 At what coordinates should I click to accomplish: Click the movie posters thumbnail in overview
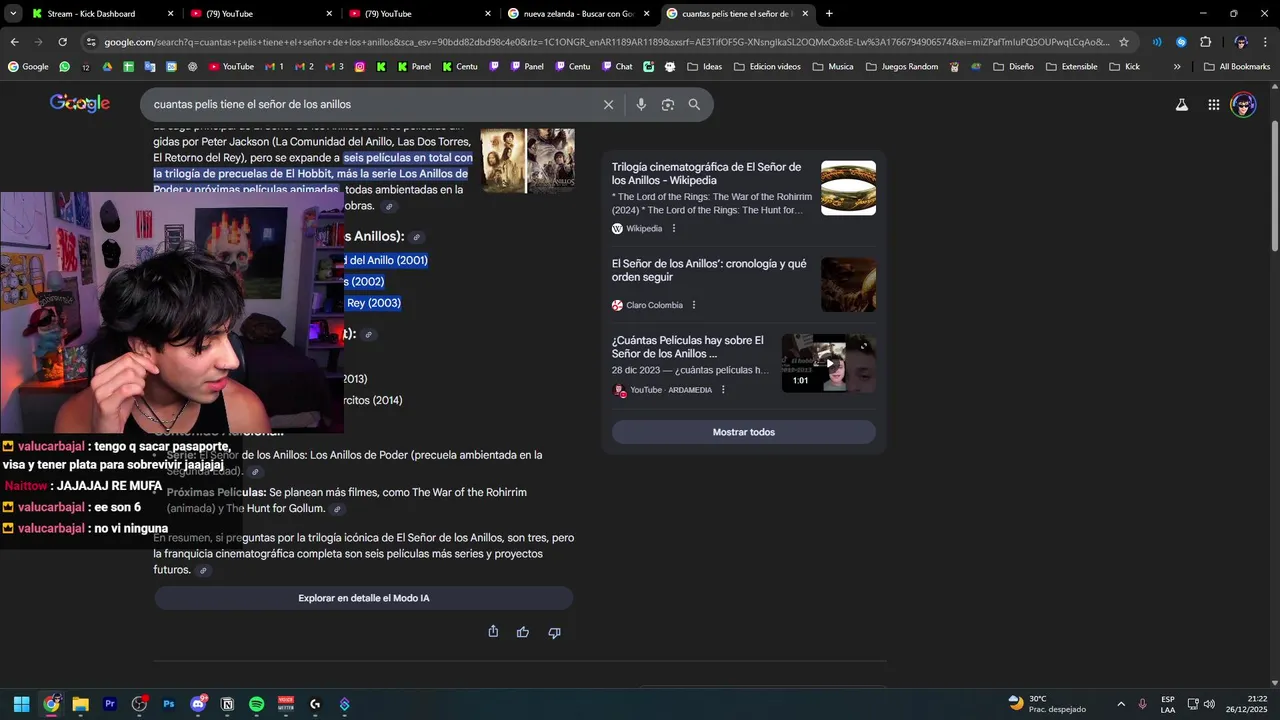click(x=527, y=160)
